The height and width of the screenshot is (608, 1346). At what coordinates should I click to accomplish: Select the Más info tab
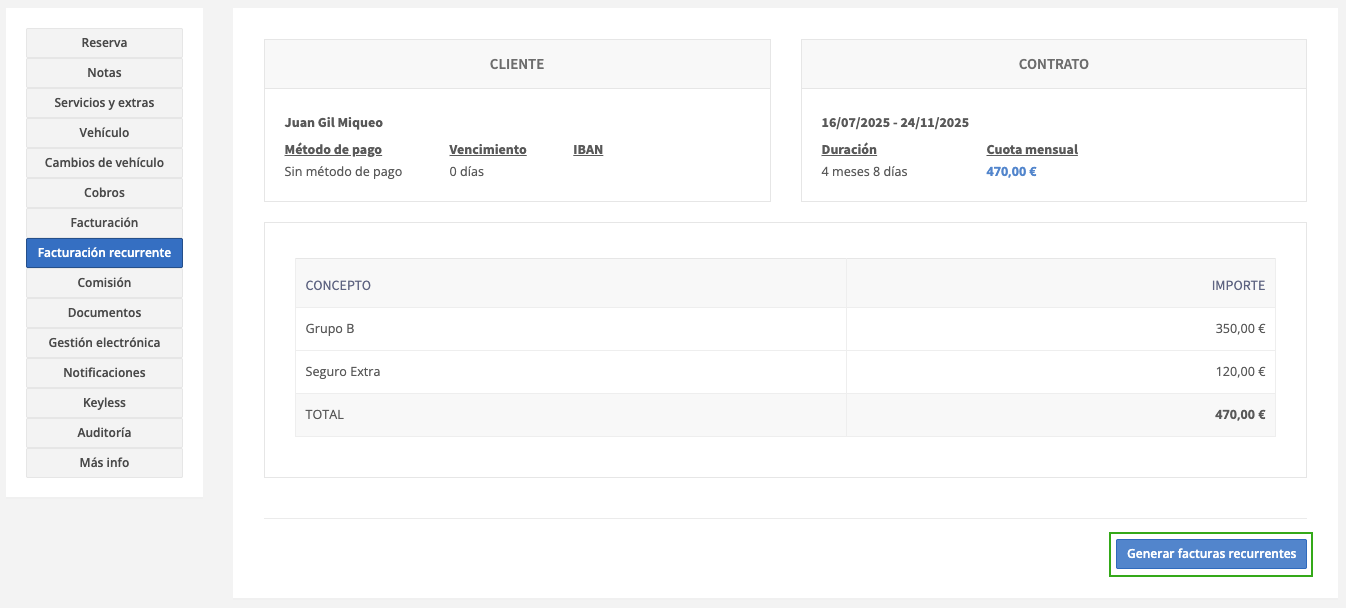pyautogui.click(x=104, y=463)
